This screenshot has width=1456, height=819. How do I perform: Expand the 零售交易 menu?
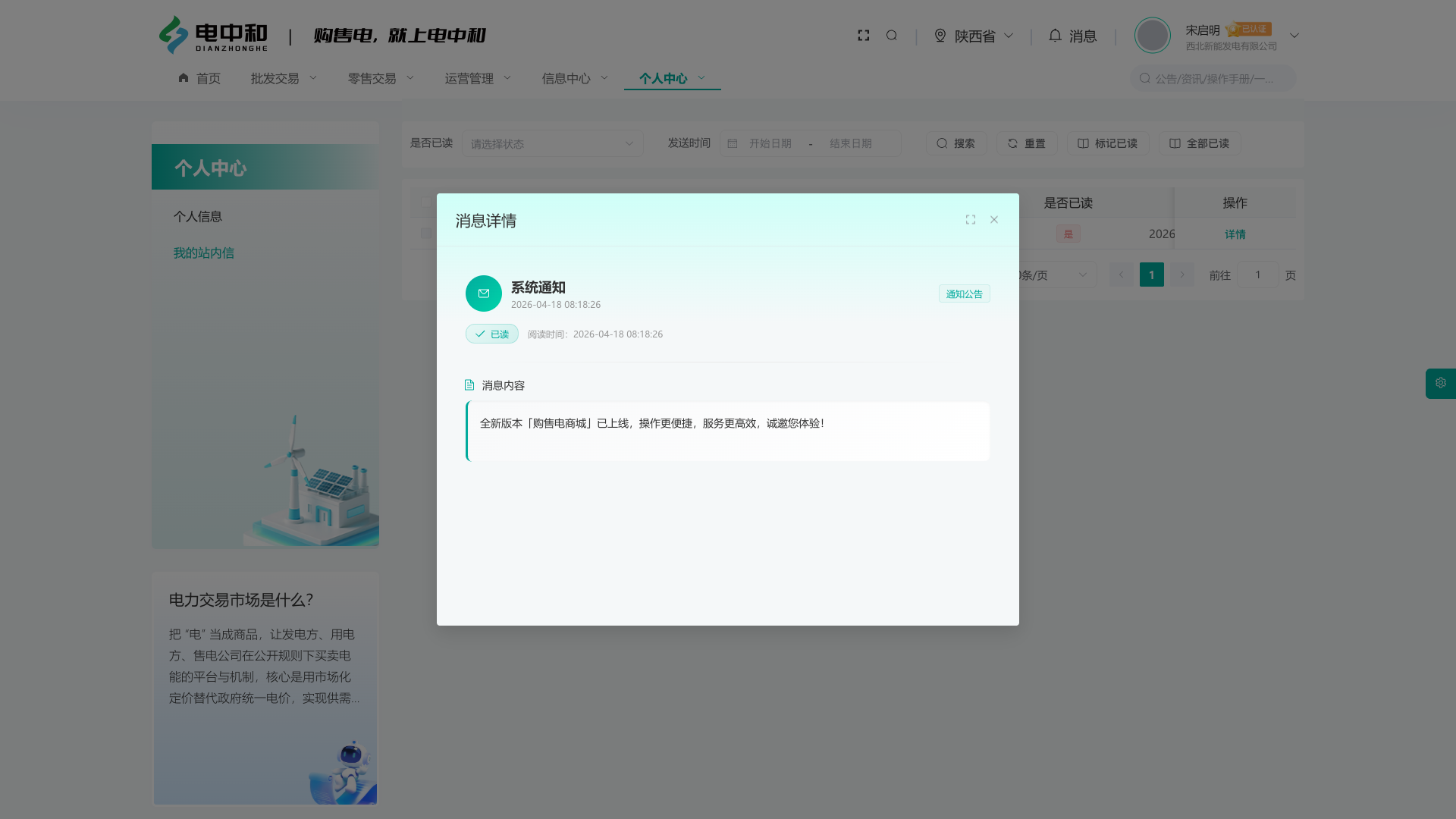[x=381, y=78]
